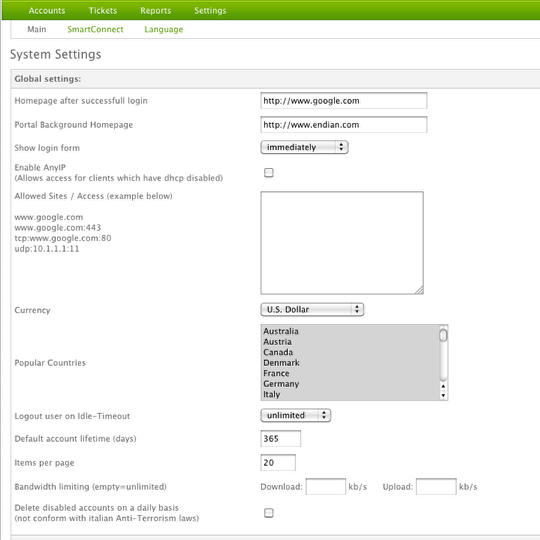Image resolution: width=540 pixels, height=540 pixels.
Task: Open the Show login form dropdown
Action: click(304, 147)
